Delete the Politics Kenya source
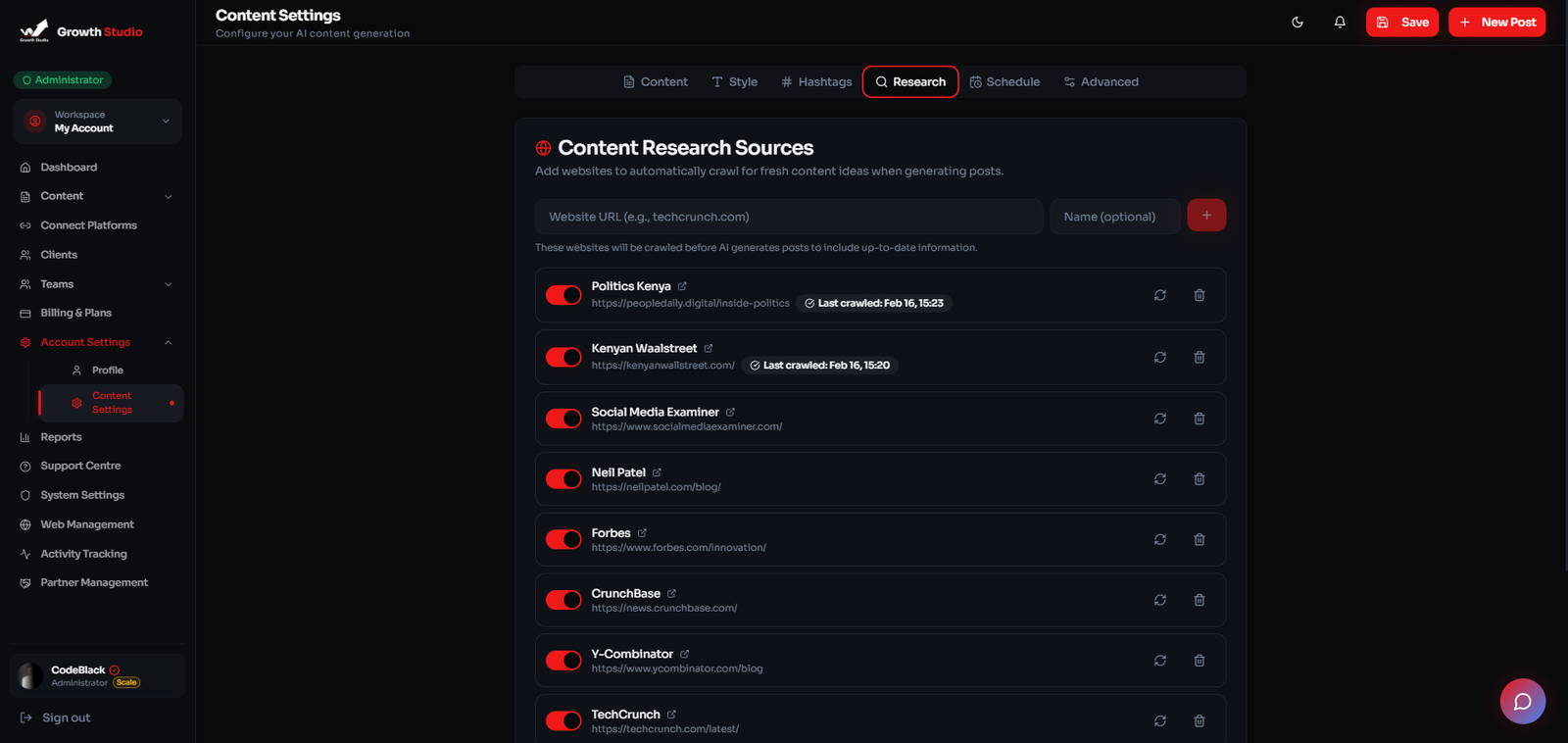The width and height of the screenshot is (1568, 743). click(x=1200, y=295)
